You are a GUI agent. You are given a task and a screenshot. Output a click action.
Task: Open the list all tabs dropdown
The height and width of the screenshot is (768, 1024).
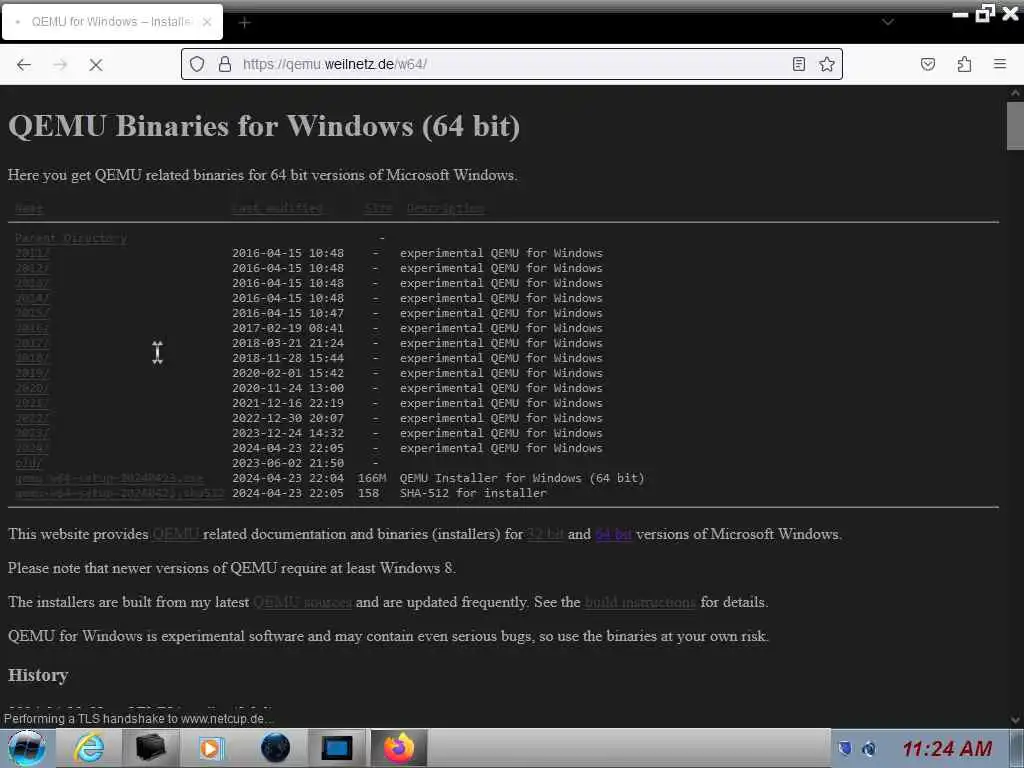[x=888, y=22]
